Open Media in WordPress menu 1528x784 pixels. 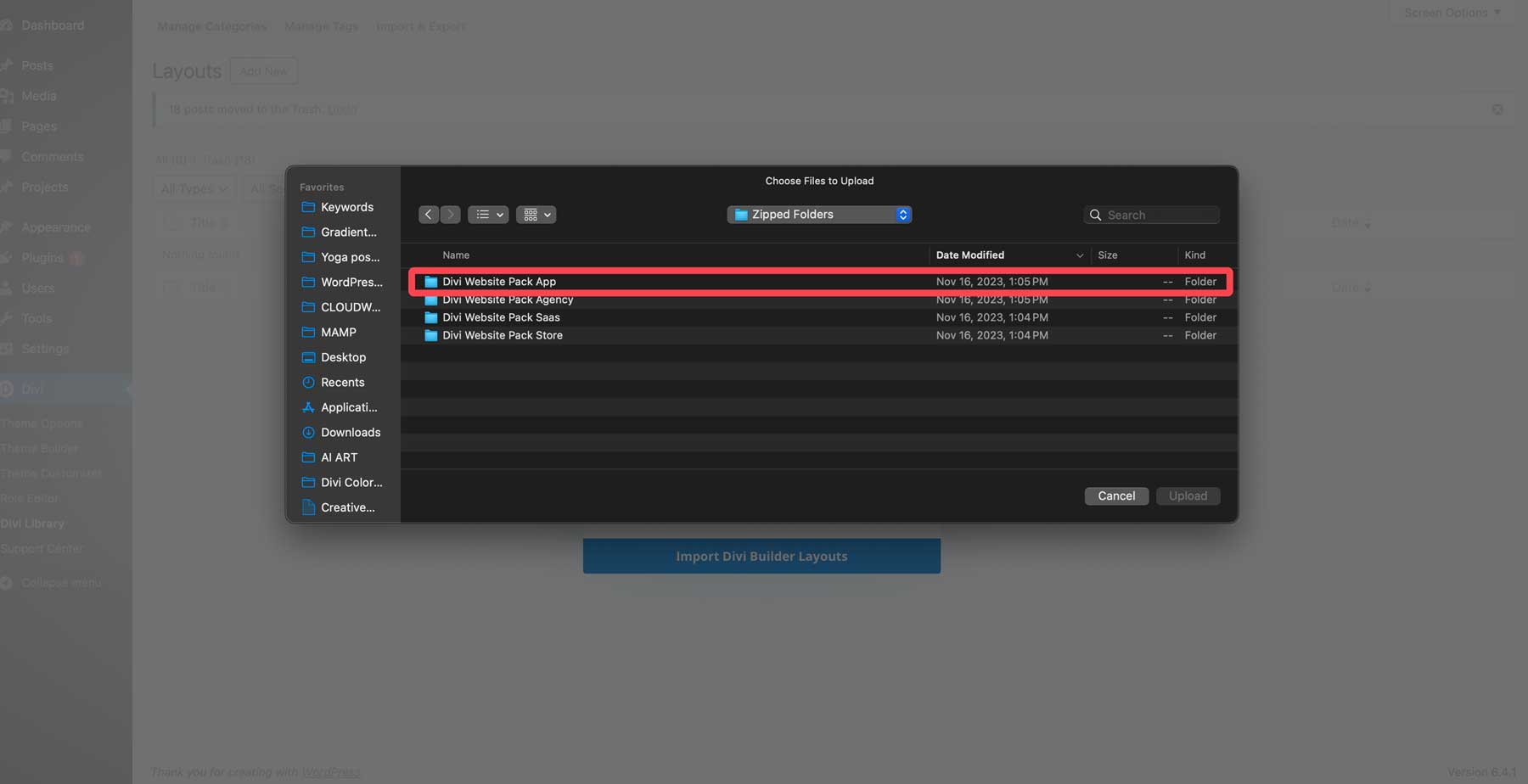click(39, 96)
